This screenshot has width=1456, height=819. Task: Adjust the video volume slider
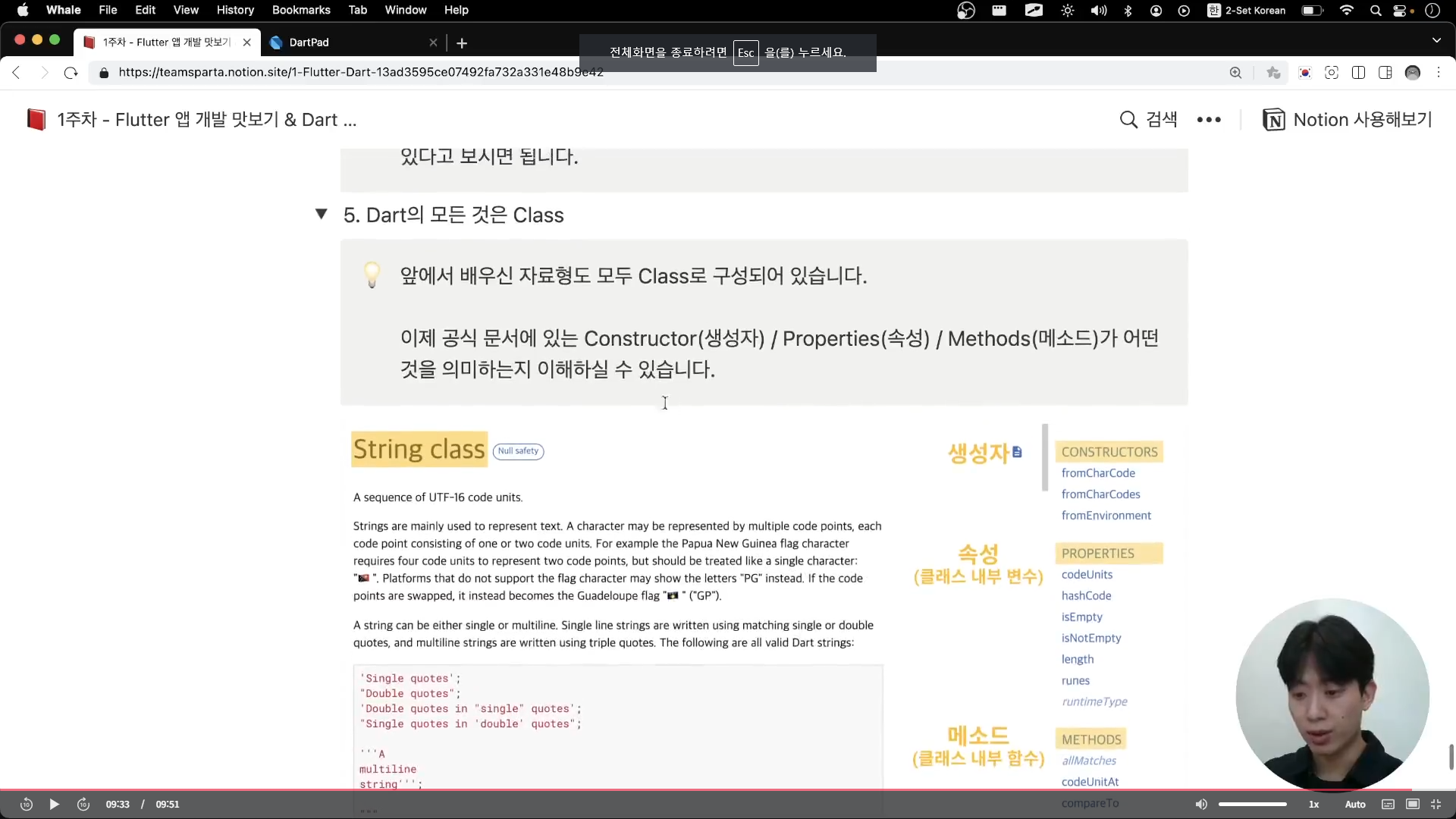1252,805
